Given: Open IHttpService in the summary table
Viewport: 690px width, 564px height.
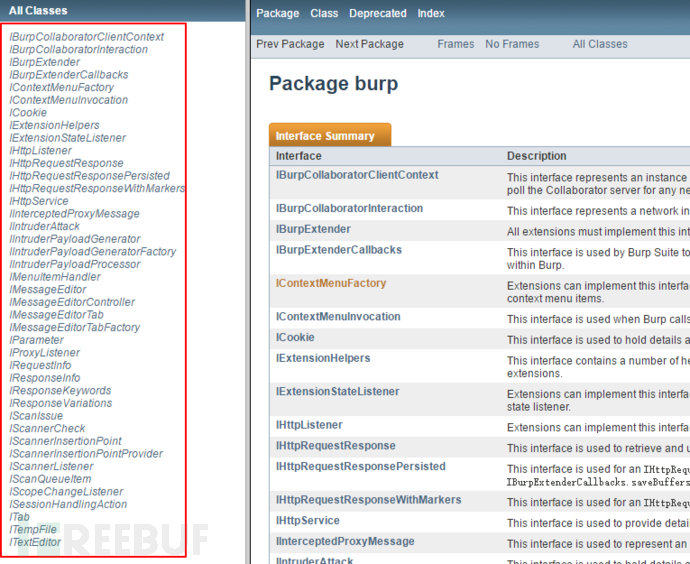Looking at the screenshot, I should pyautogui.click(x=308, y=520).
